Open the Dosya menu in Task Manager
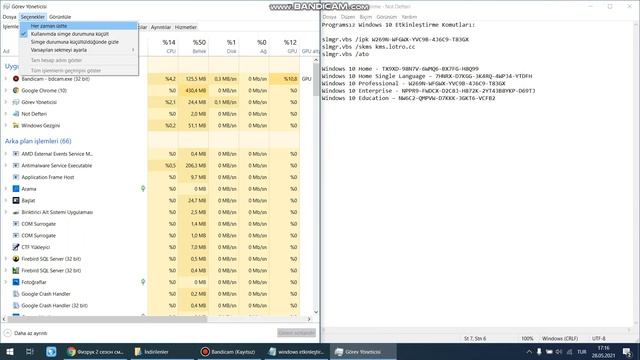The width and height of the screenshot is (640, 360). tap(9, 17)
